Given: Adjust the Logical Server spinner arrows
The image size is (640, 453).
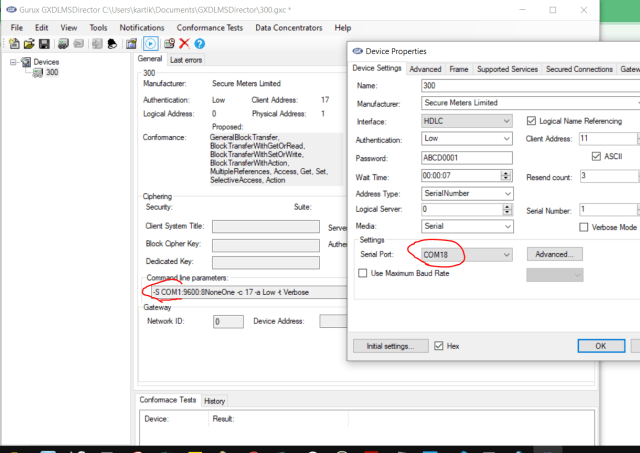Looking at the screenshot, I should [507, 209].
